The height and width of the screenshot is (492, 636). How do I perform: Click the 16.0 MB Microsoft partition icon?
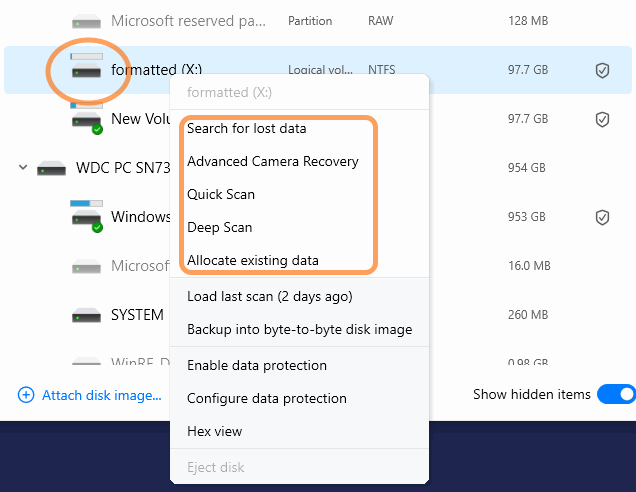click(x=86, y=266)
